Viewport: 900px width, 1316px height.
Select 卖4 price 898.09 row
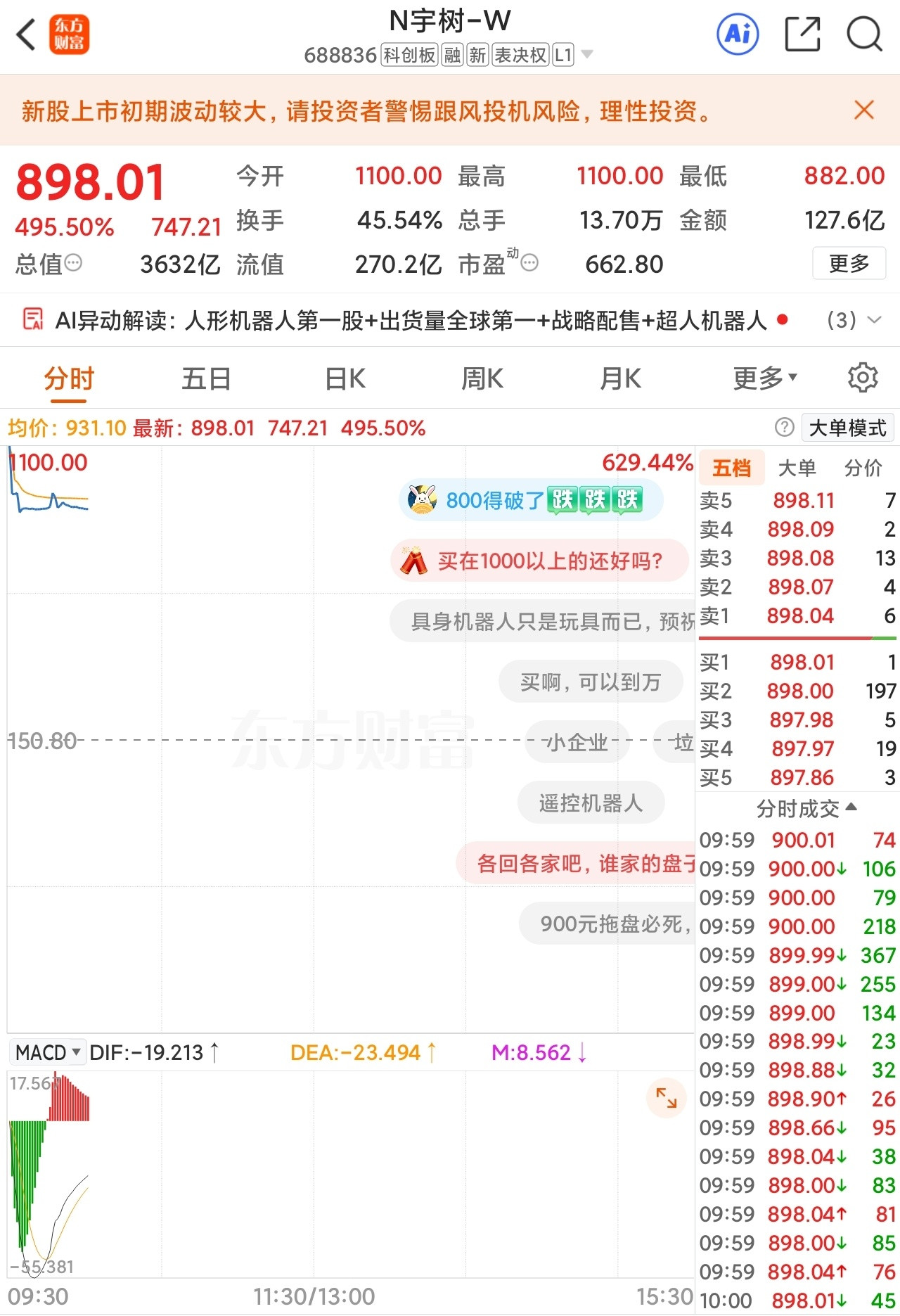797,529
